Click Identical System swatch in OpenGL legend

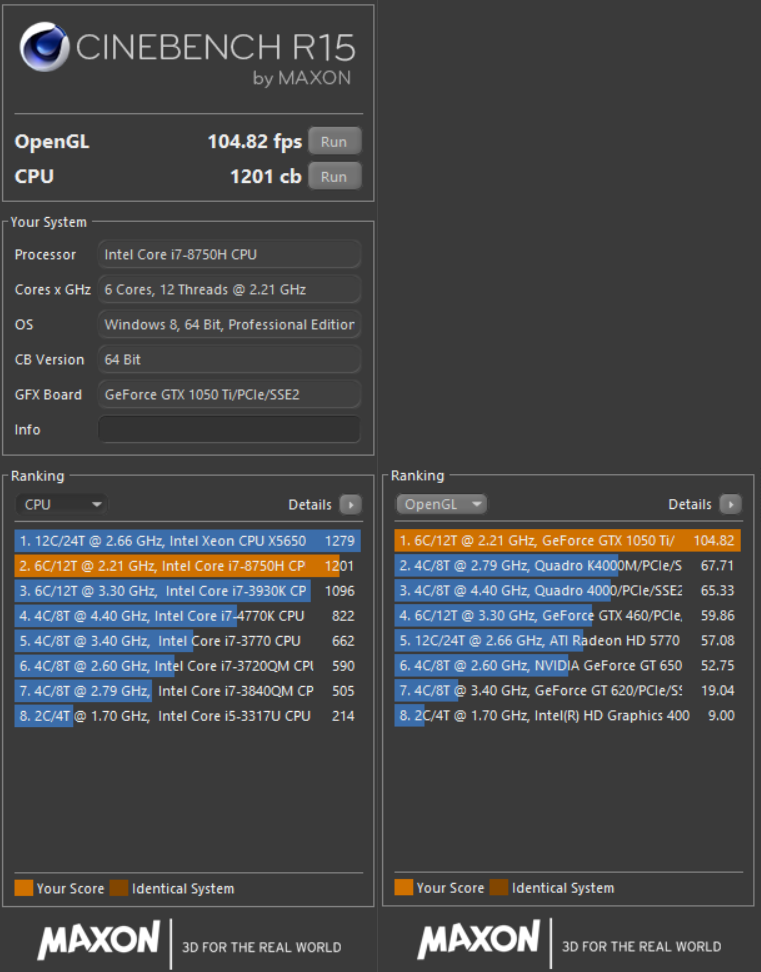click(x=498, y=888)
